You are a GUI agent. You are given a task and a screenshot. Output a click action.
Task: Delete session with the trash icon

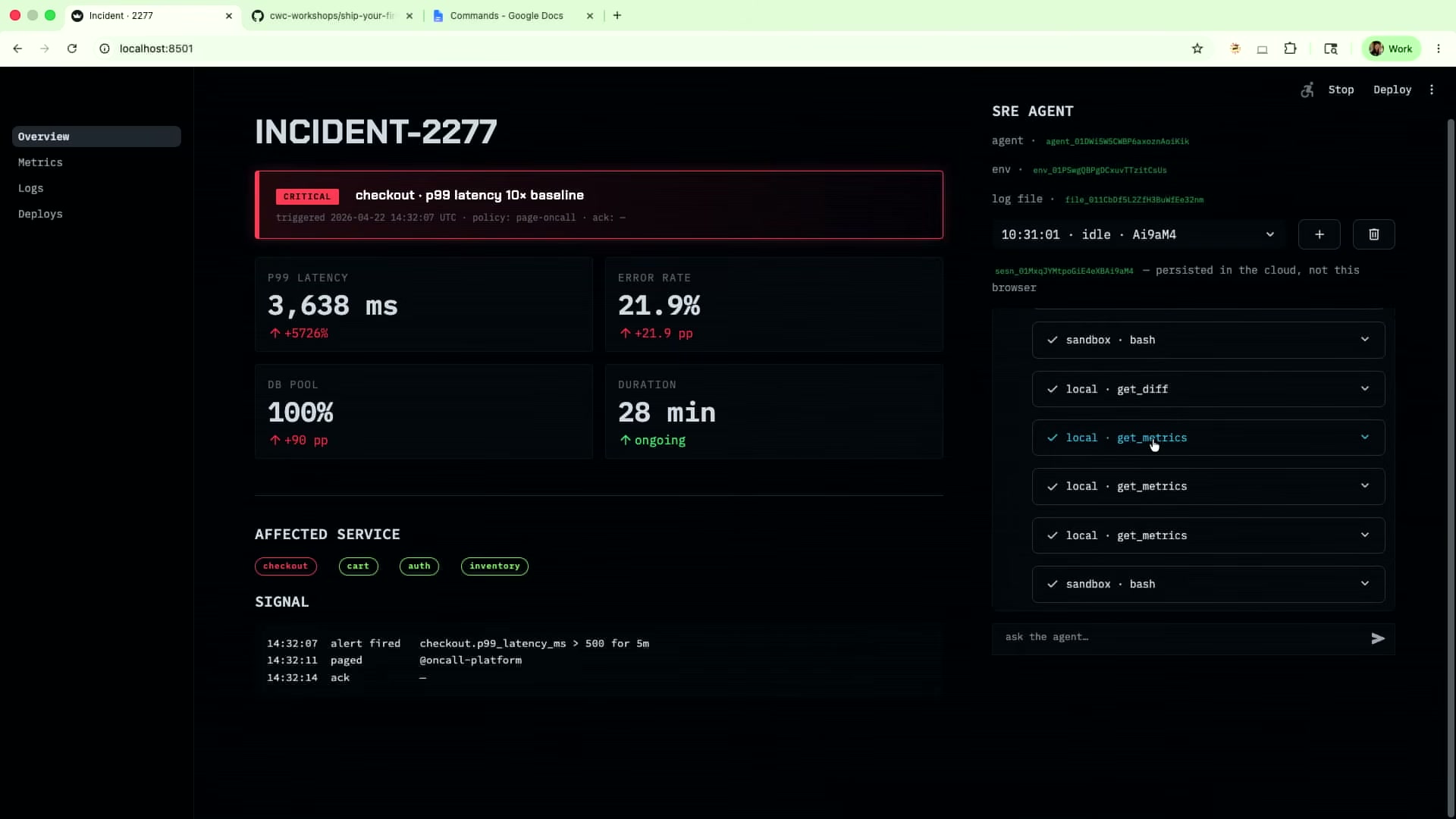[x=1374, y=234]
